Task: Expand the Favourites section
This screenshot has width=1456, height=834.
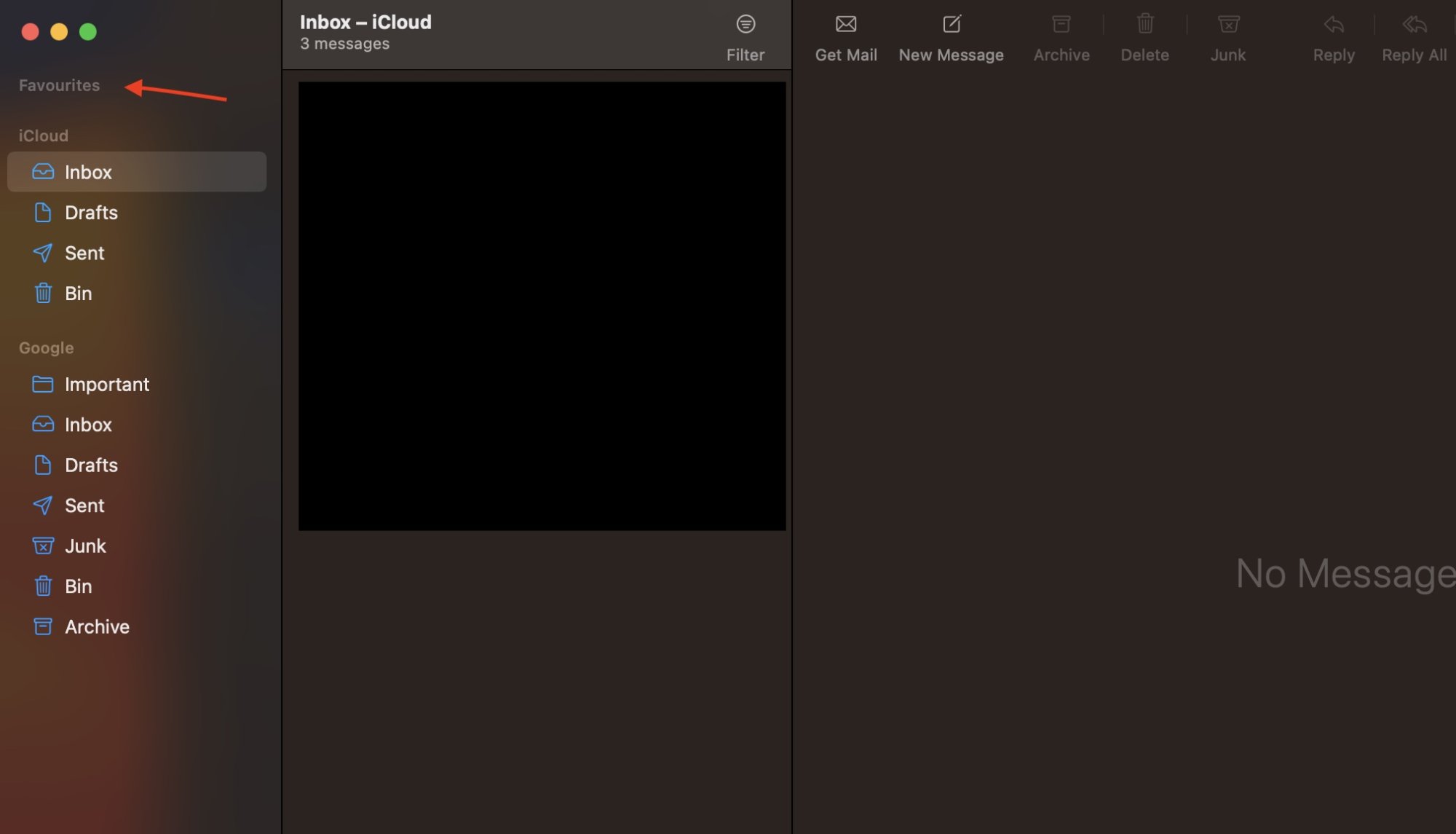Action: point(59,84)
